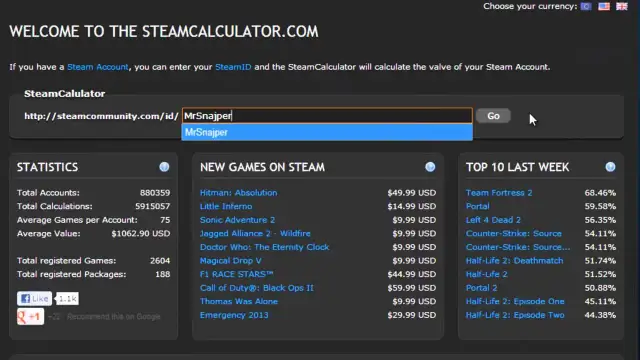This screenshot has width=640, height=360.
Task: Open Counter-Strike: Source link
Action: tap(513, 233)
